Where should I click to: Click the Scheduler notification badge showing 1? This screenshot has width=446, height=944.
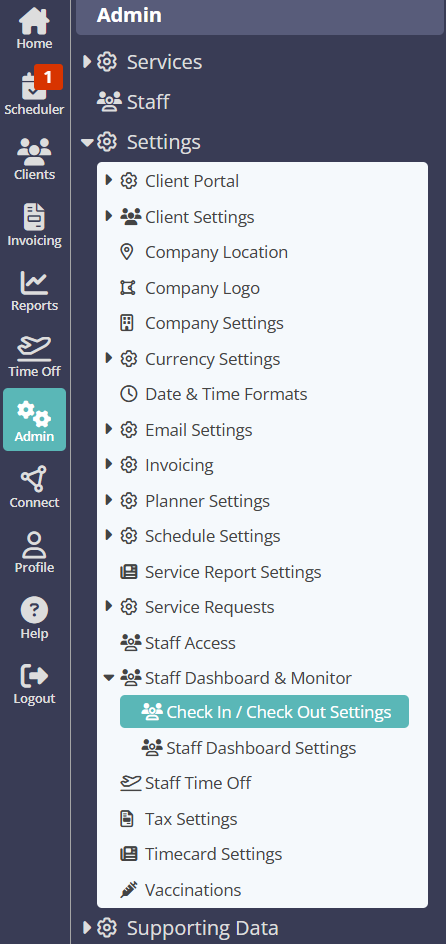click(x=48, y=76)
